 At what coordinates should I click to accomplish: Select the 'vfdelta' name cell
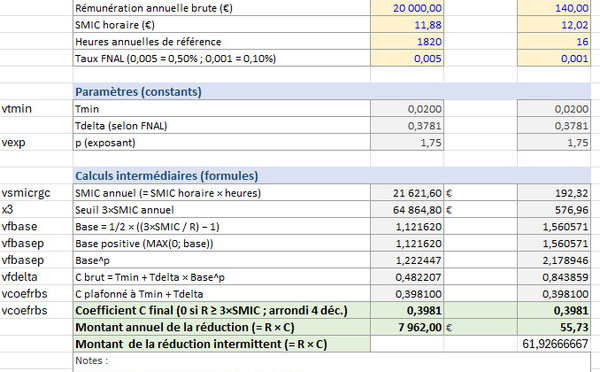coord(36,277)
